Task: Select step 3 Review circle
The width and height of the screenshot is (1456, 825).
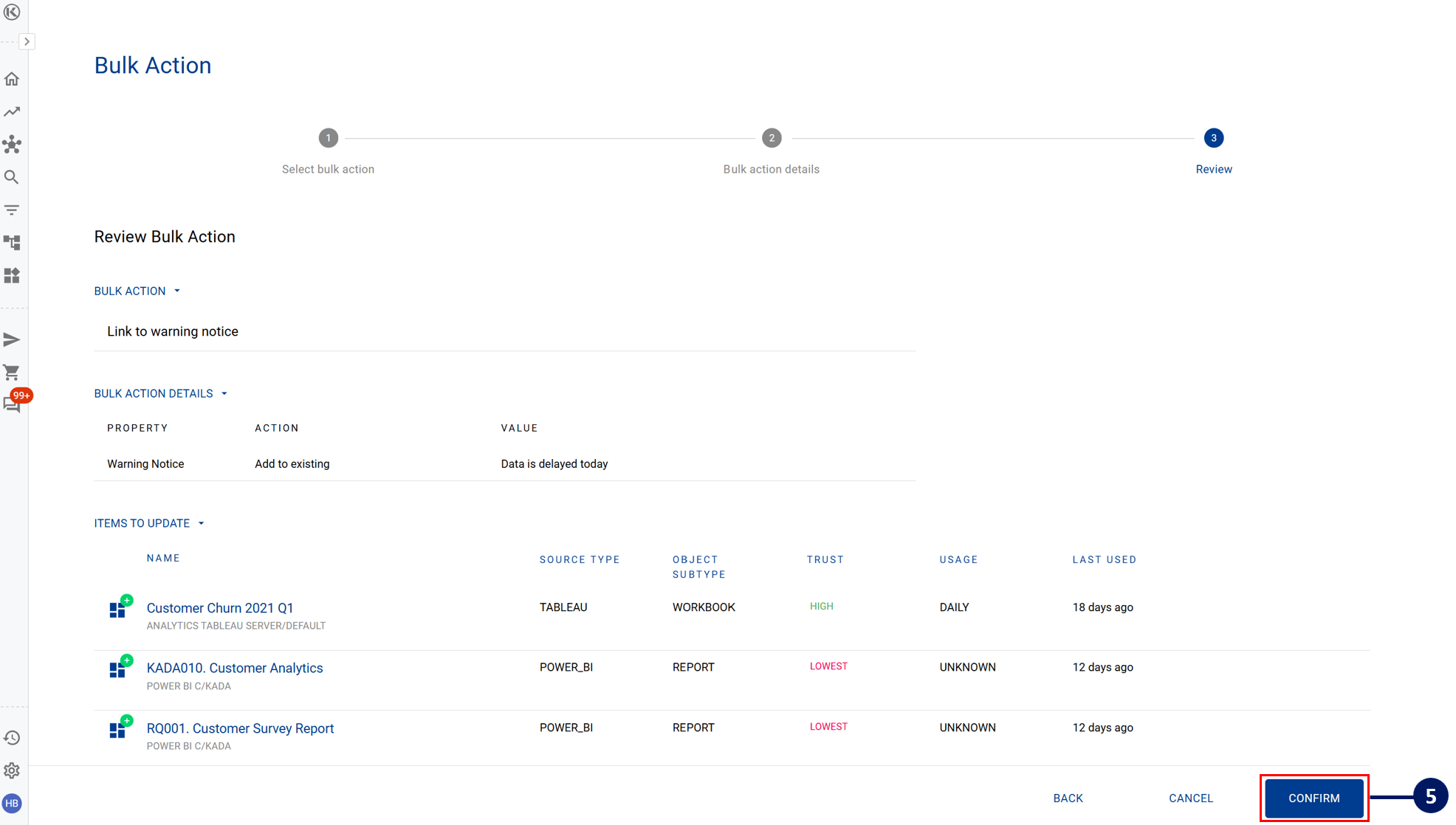Action: tap(1214, 138)
